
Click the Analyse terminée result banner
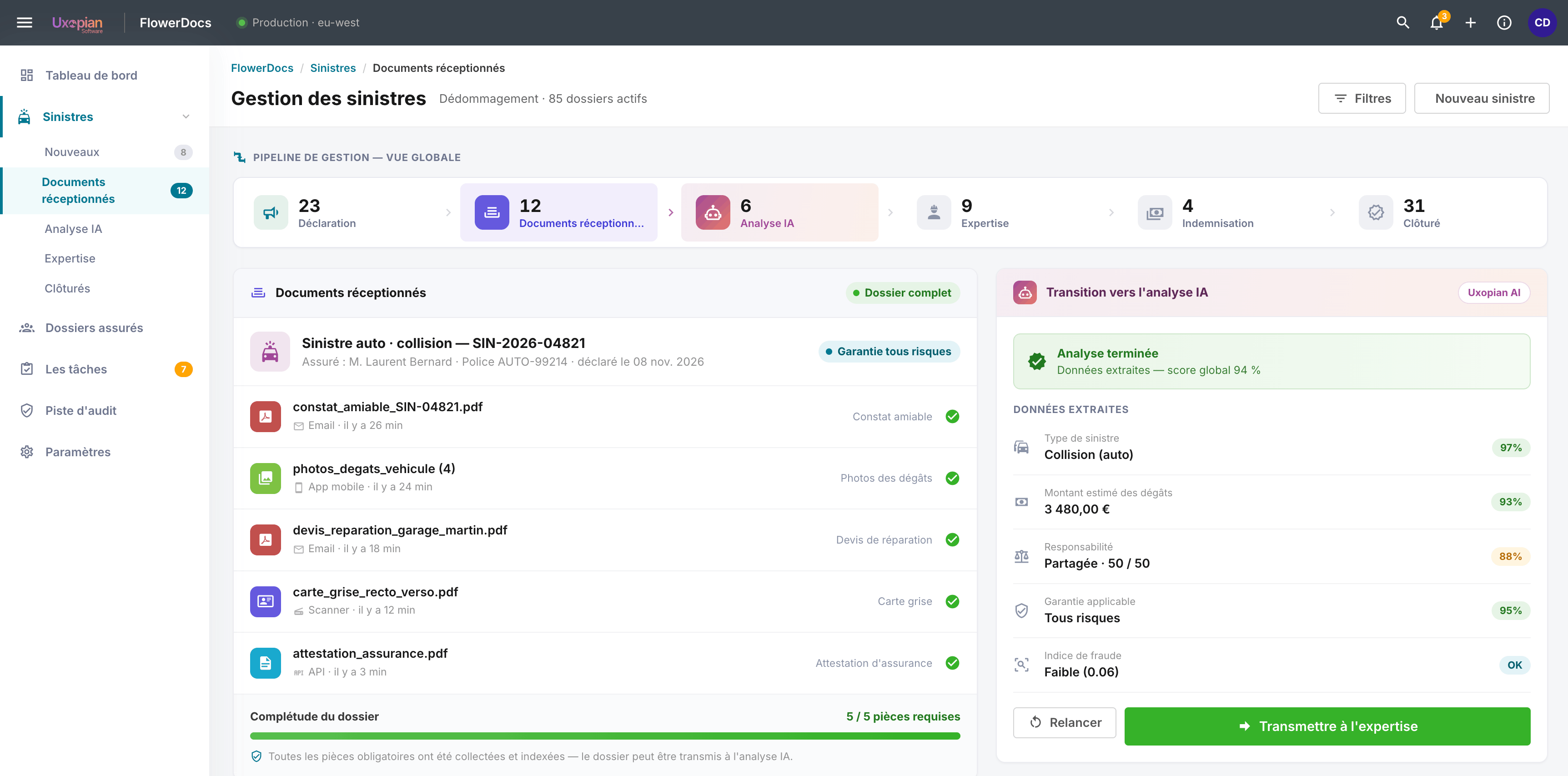click(1271, 362)
